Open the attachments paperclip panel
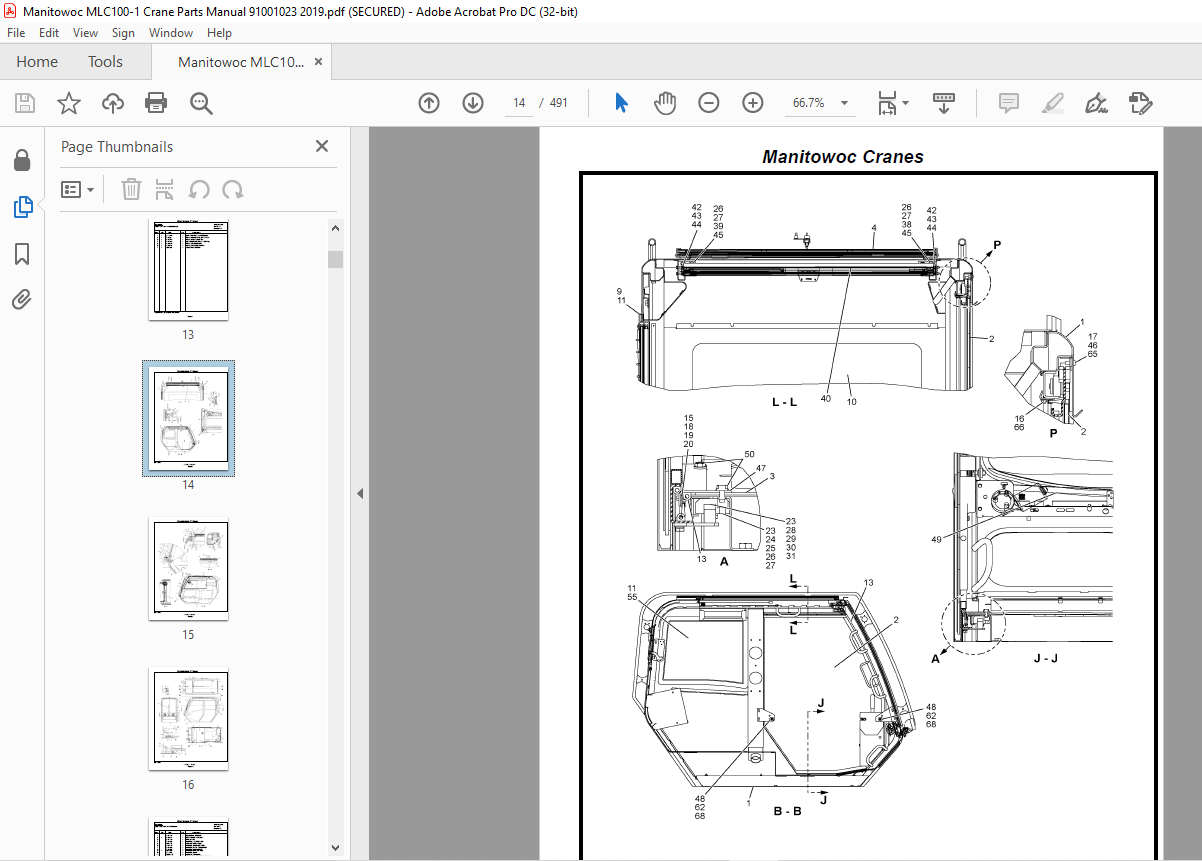 22,299
